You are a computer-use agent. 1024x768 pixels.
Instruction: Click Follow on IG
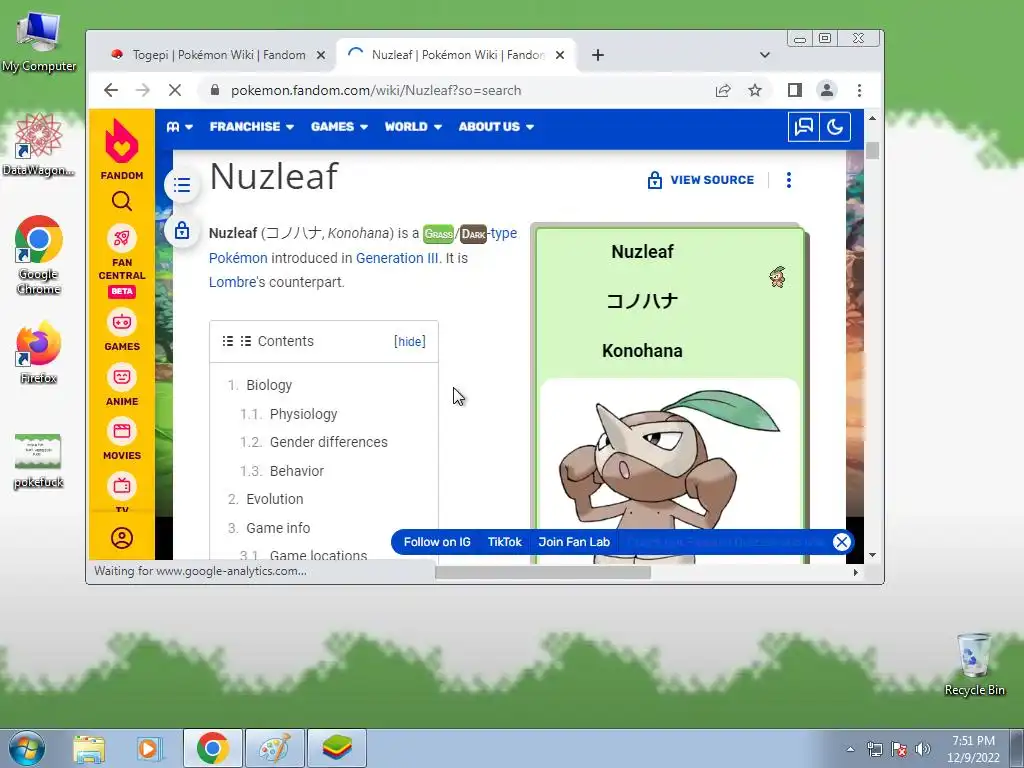(x=437, y=542)
